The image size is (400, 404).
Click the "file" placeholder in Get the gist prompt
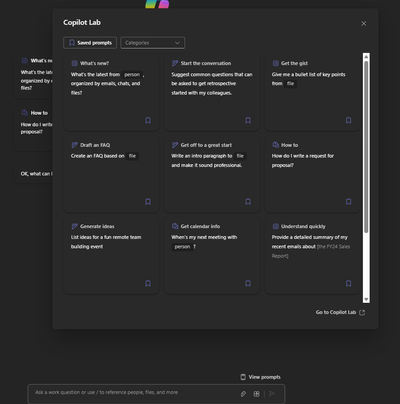click(x=290, y=84)
